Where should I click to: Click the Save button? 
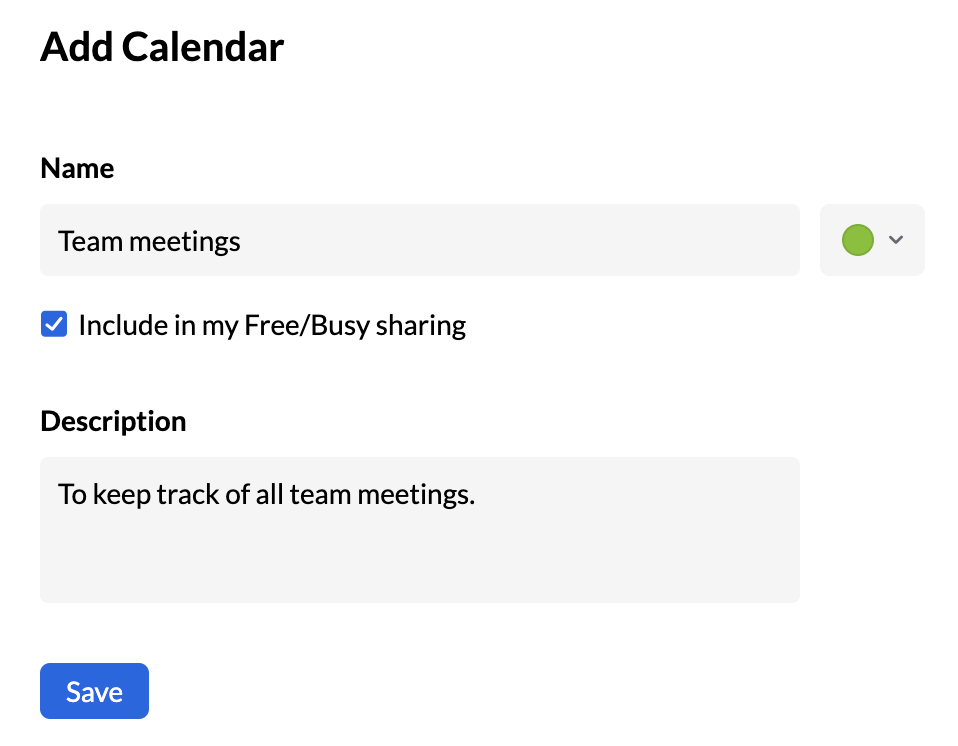pyautogui.click(x=94, y=691)
